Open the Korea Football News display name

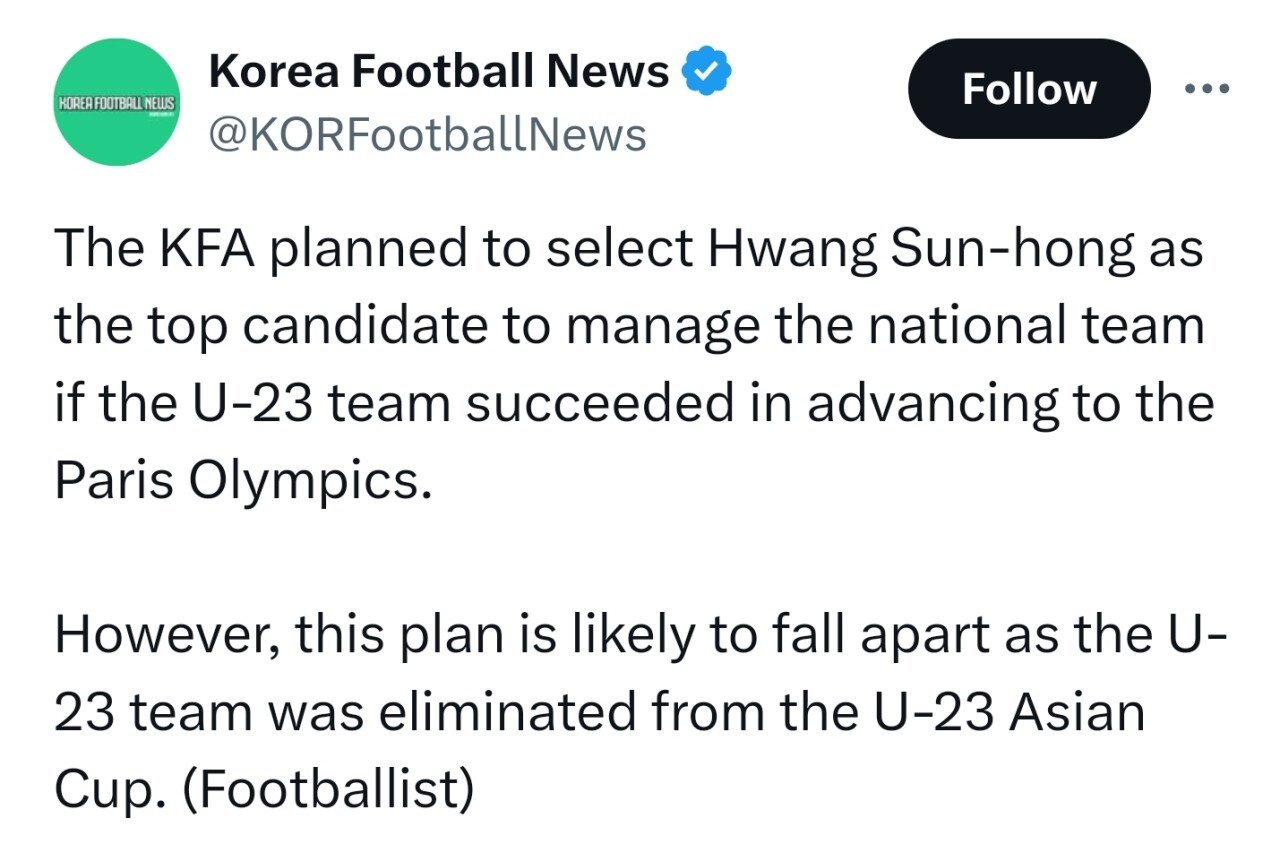tap(438, 71)
